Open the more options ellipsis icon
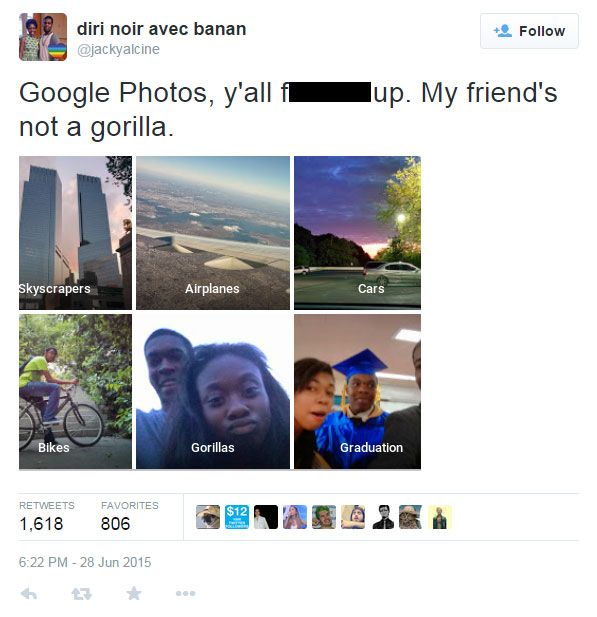Image resolution: width=597 pixels, height=617 pixels. (185, 593)
